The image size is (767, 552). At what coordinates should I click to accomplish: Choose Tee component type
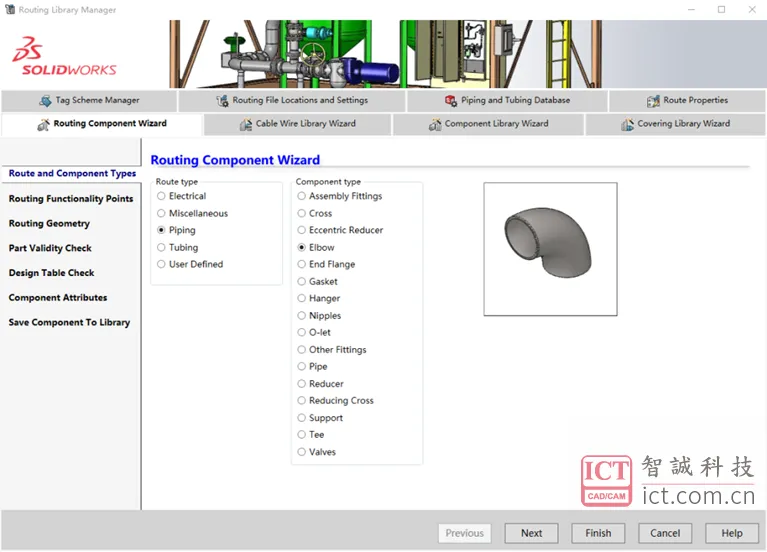(301, 435)
